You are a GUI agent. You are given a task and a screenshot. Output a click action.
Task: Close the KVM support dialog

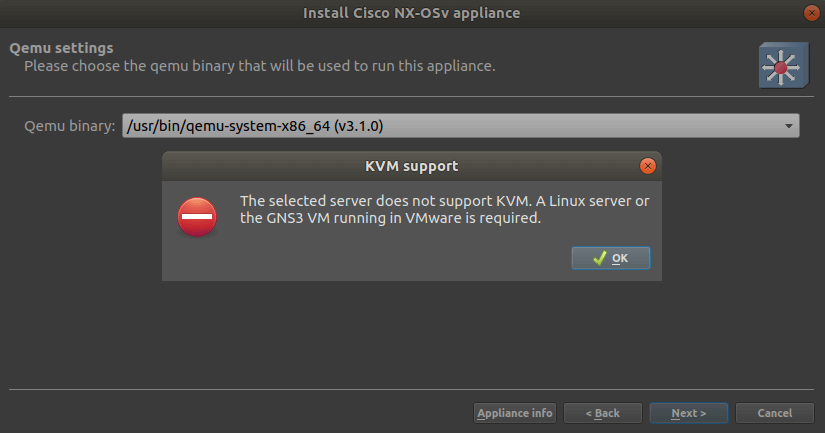point(647,165)
